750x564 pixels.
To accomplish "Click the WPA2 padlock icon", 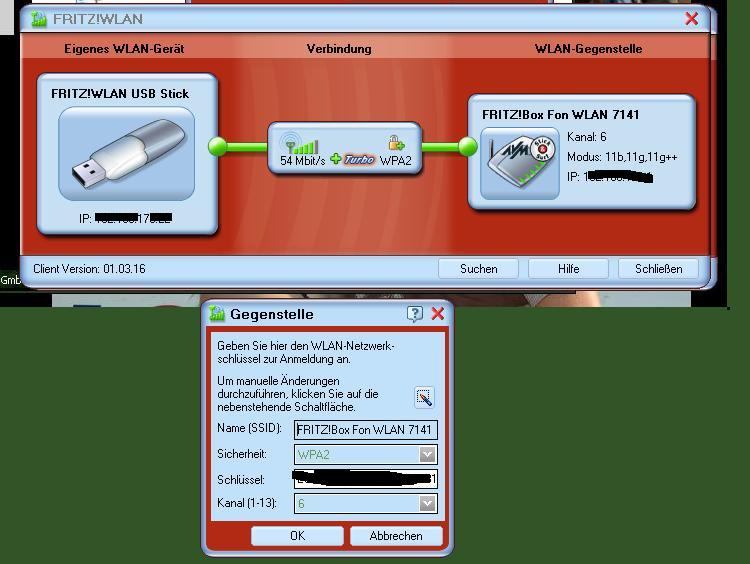I will pyautogui.click(x=396, y=143).
